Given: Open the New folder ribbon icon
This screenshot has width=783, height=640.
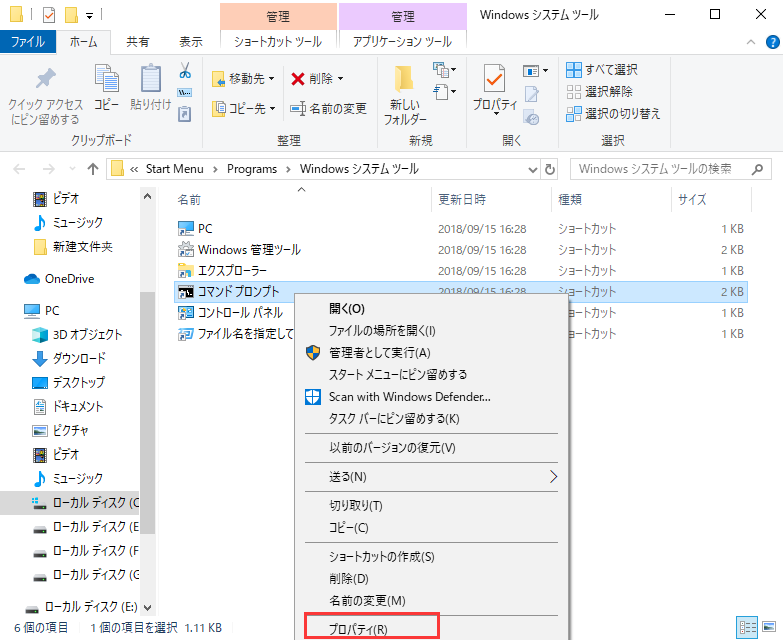Looking at the screenshot, I should [404, 79].
